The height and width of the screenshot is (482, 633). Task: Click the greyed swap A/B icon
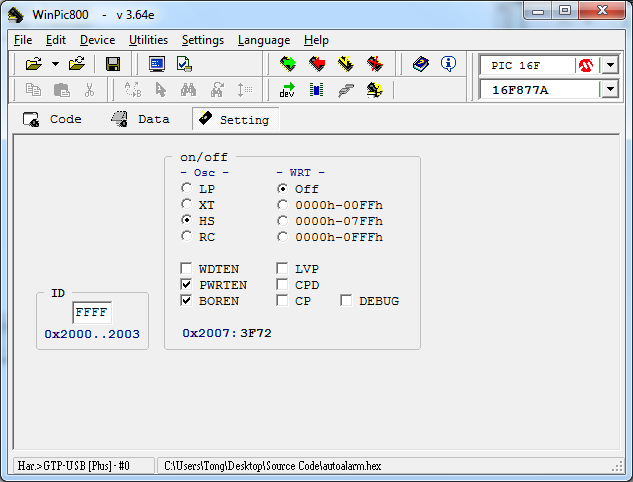pyautogui.click(x=132, y=90)
